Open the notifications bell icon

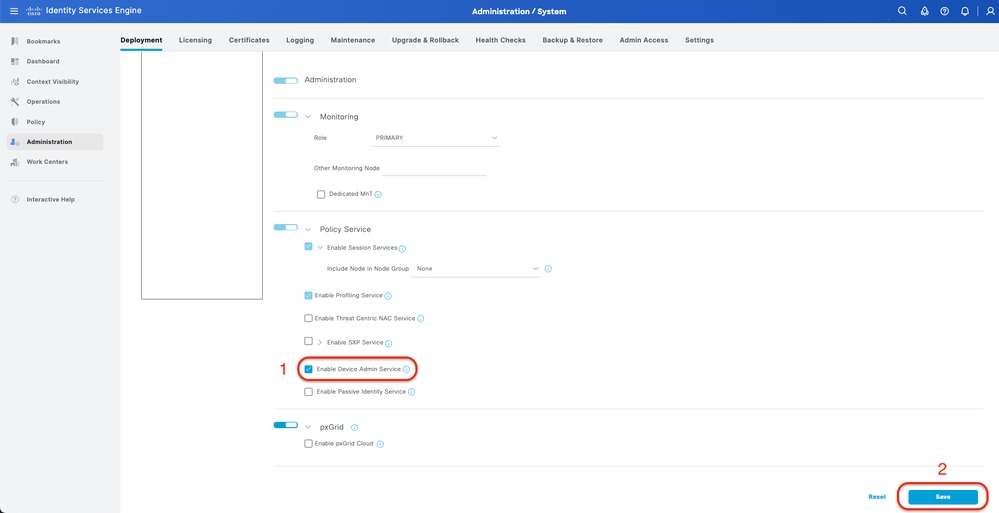tap(965, 11)
